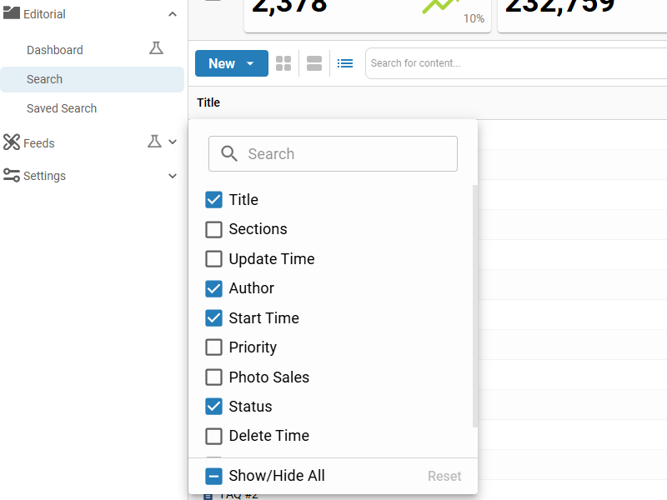Click the Feeds flask icon
This screenshot has width=667, height=500.
click(x=154, y=142)
